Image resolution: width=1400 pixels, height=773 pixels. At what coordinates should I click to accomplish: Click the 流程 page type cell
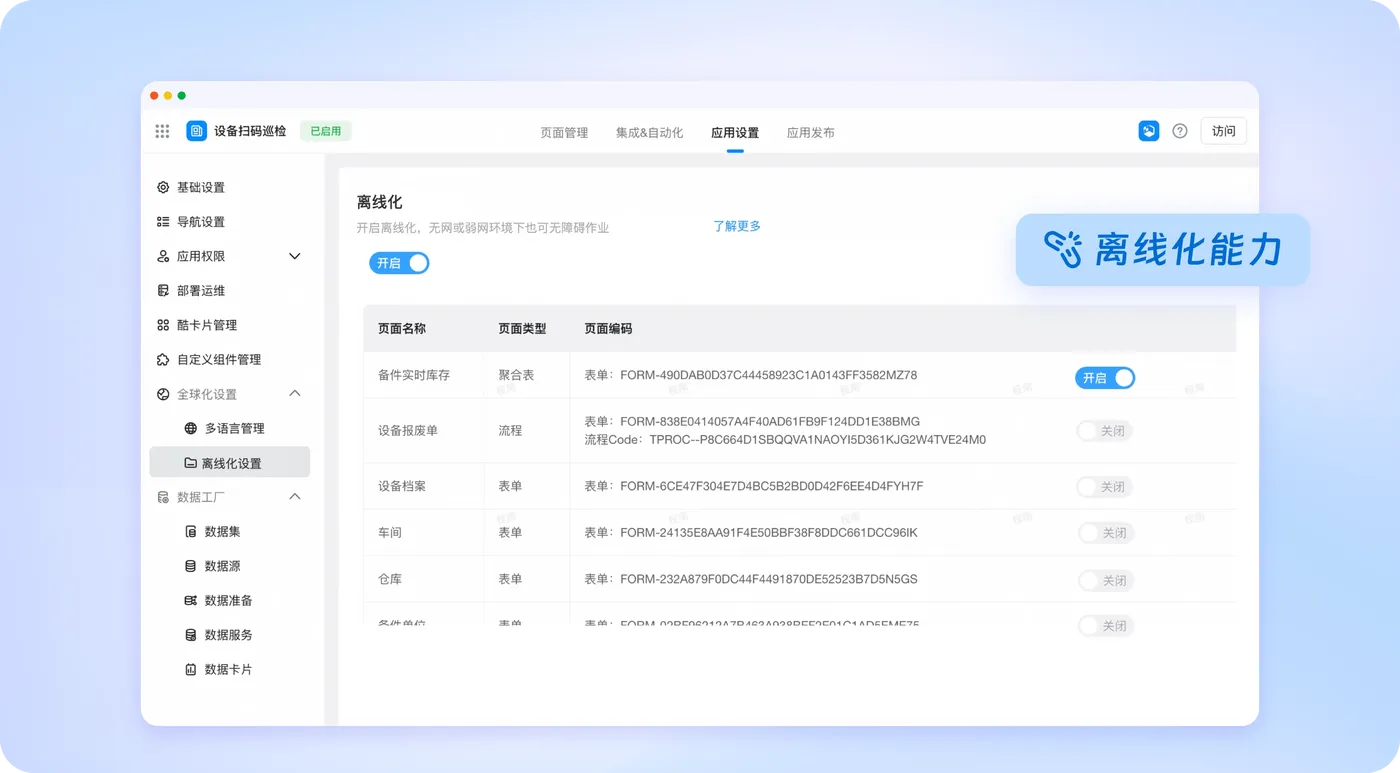(511, 431)
